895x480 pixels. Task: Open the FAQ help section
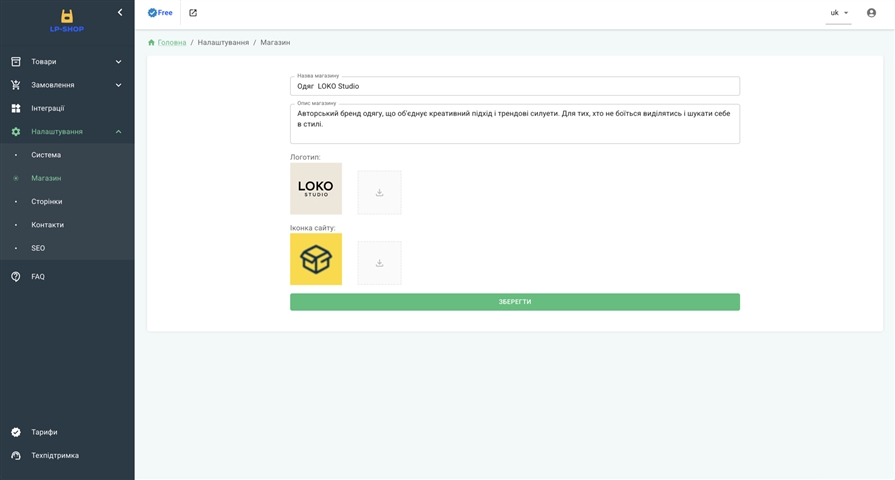tap(38, 277)
